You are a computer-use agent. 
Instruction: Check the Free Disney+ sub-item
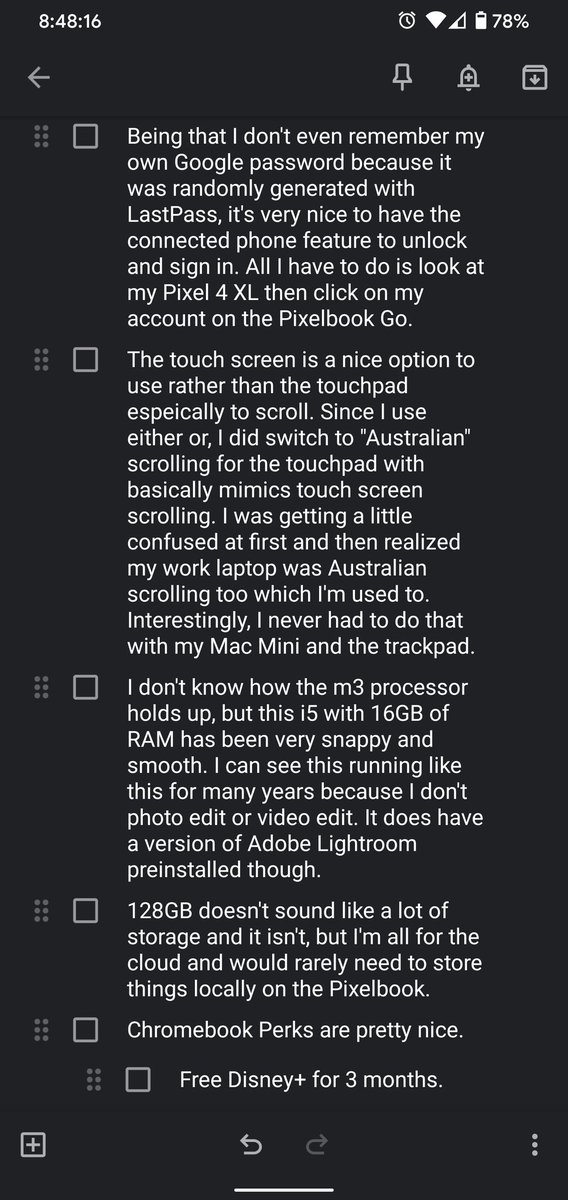click(x=138, y=1080)
